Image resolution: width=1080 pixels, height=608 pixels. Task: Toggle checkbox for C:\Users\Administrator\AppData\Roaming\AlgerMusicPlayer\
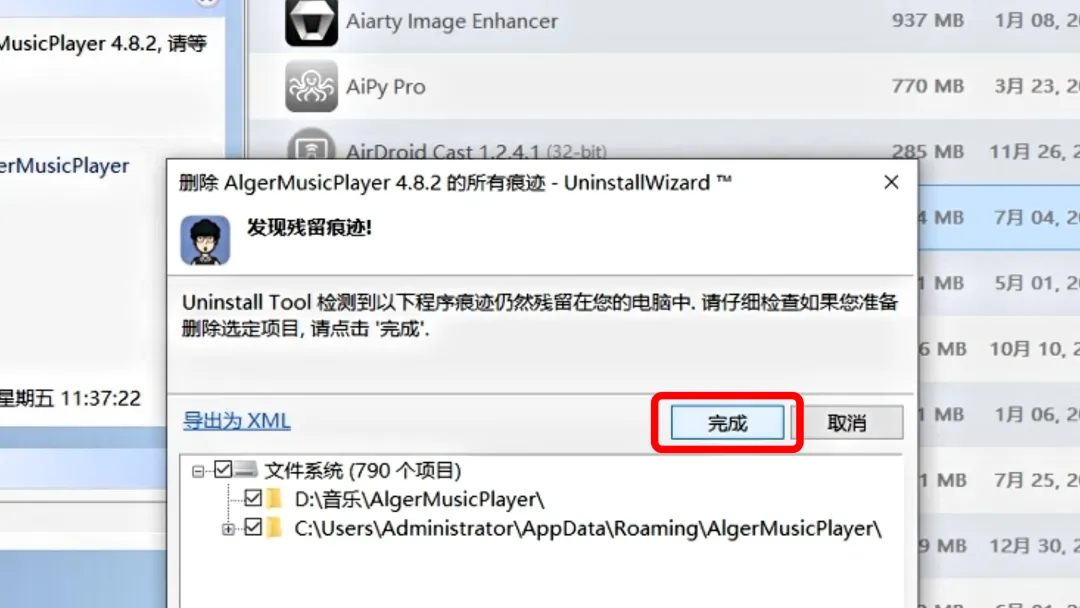[253, 527]
